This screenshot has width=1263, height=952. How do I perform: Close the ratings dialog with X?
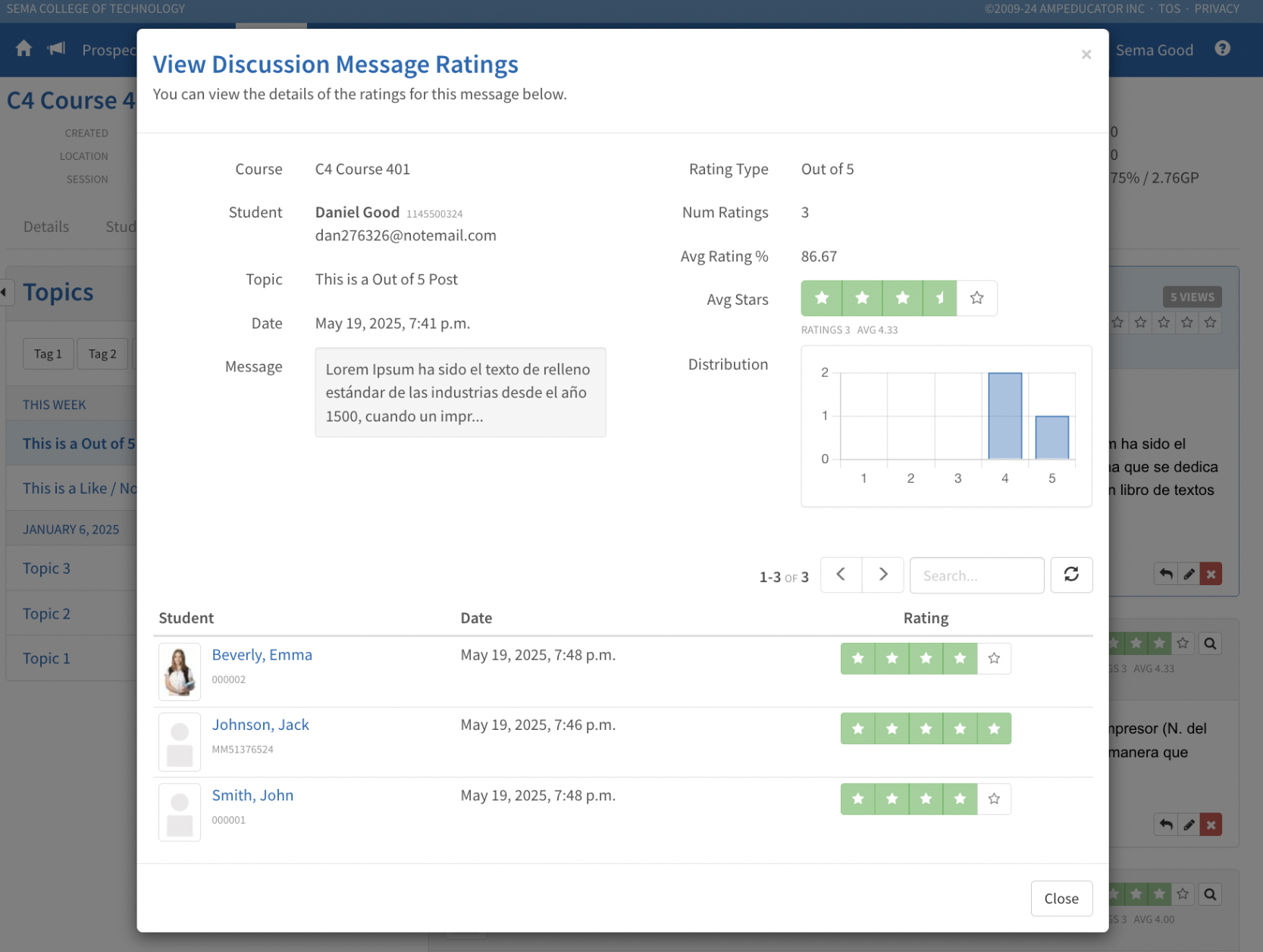(1086, 55)
